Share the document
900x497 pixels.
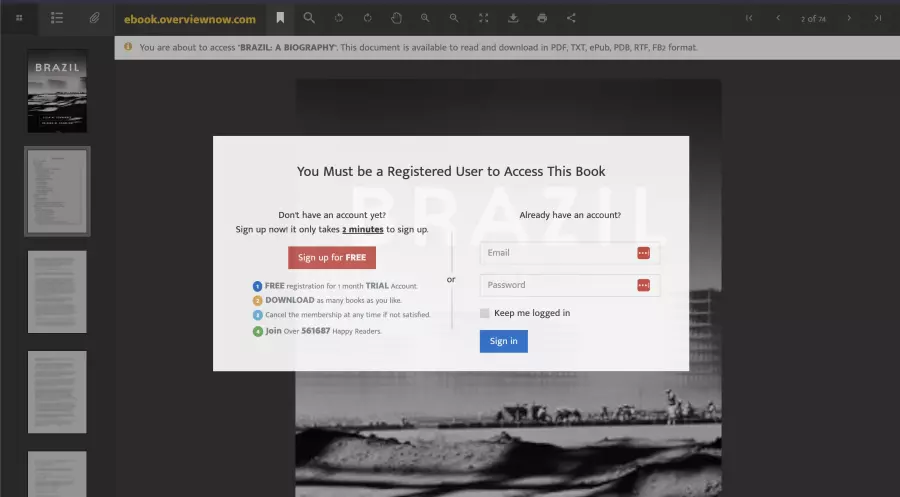pyautogui.click(x=571, y=18)
